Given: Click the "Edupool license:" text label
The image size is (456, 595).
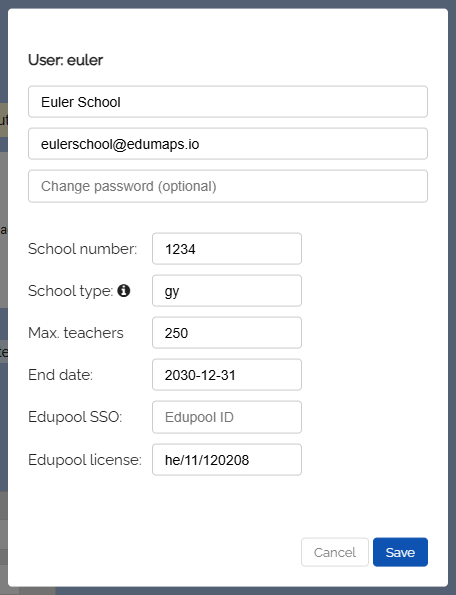Looking at the screenshot, I should pos(85,460).
